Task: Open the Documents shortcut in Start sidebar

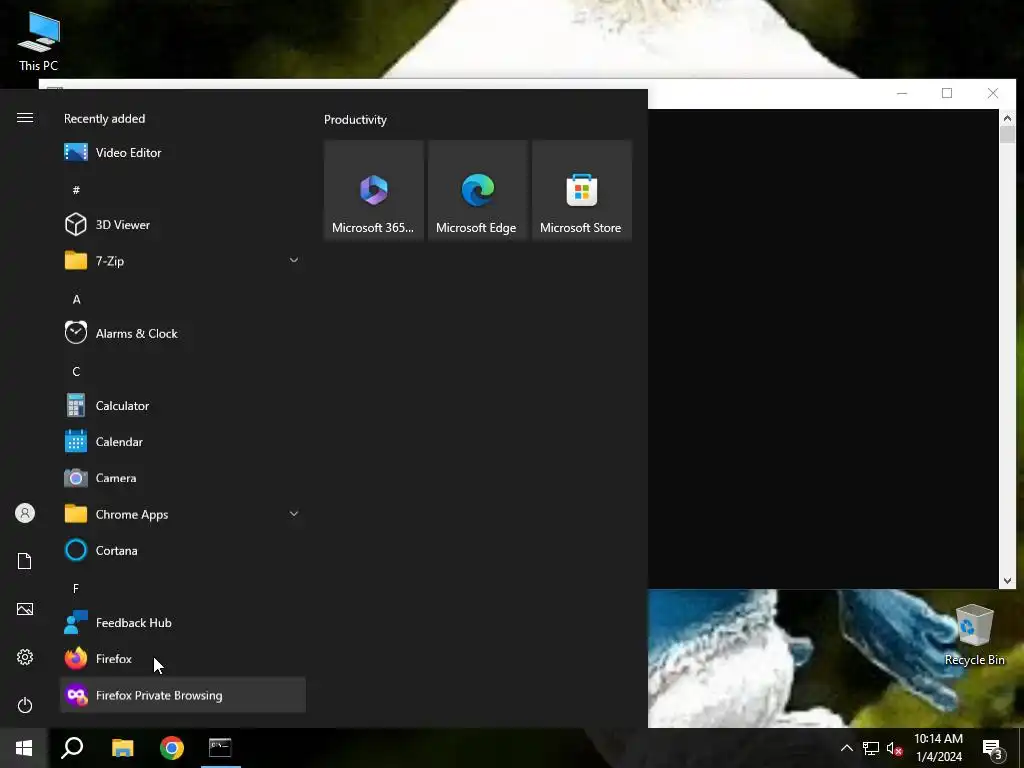Action: click(x=25, y=561)
